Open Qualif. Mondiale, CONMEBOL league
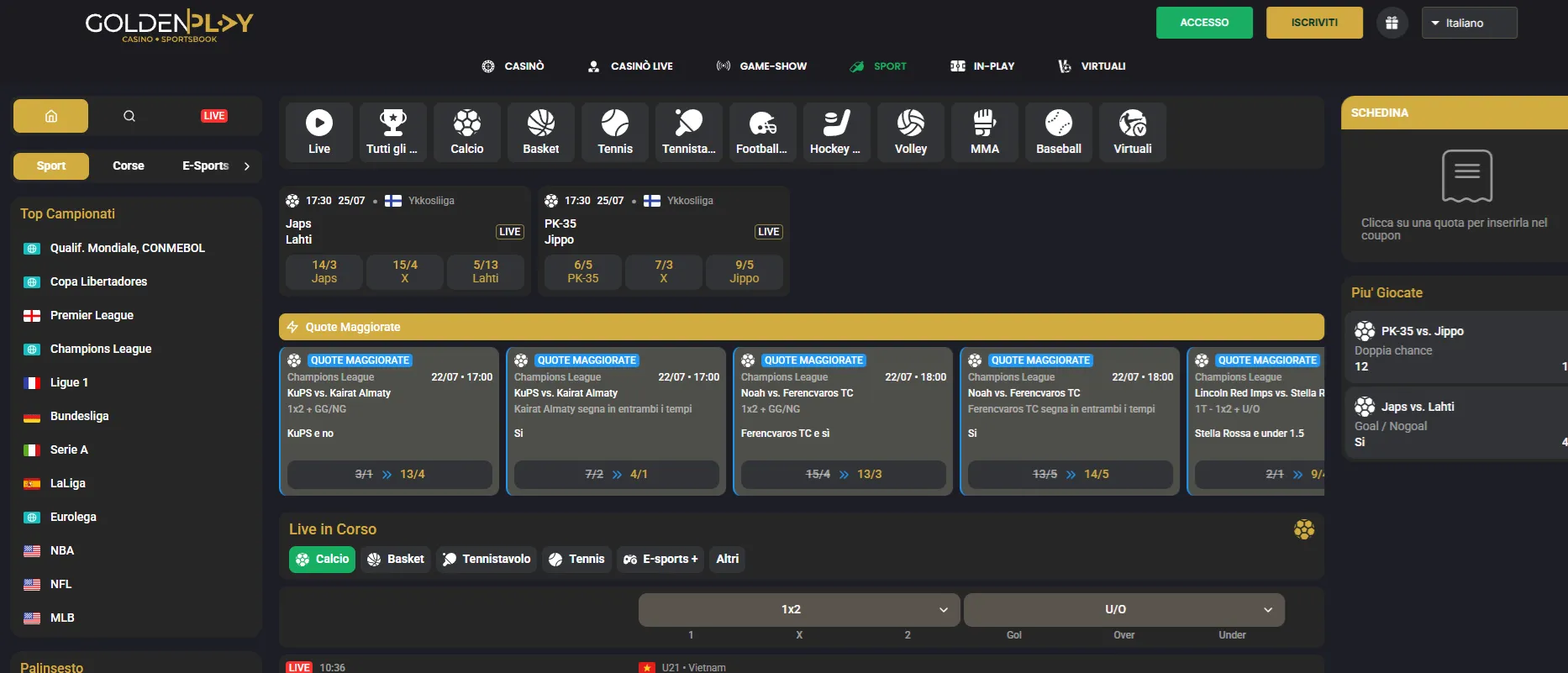Viewport: 1568px width, 673px height. click(x=128, y=248)
